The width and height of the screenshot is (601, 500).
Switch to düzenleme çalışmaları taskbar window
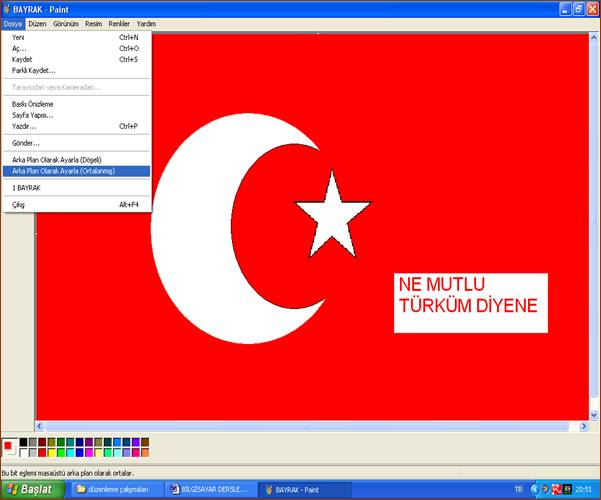click(117, 490)
